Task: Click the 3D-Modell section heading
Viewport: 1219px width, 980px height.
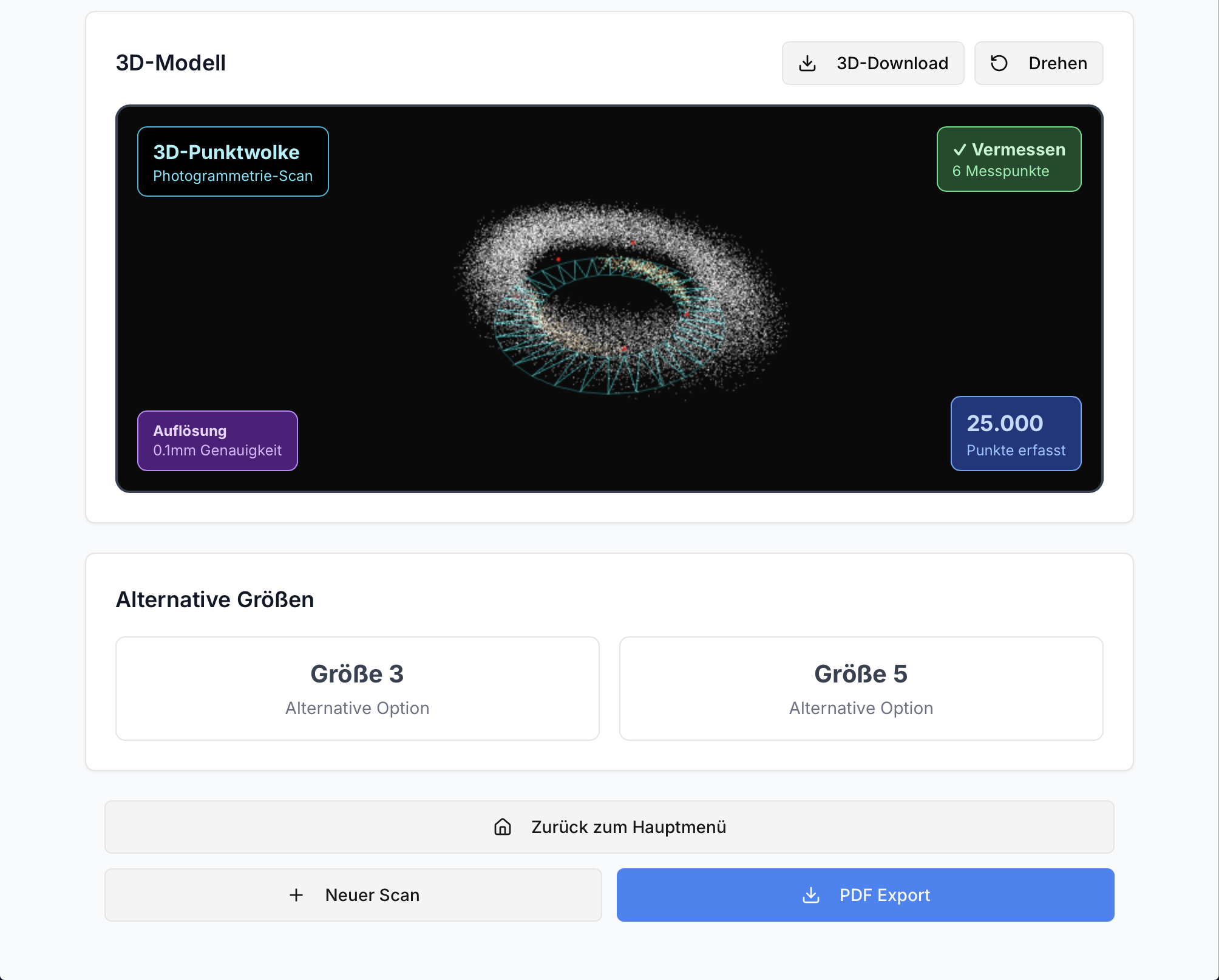Action: pos(171,63)
